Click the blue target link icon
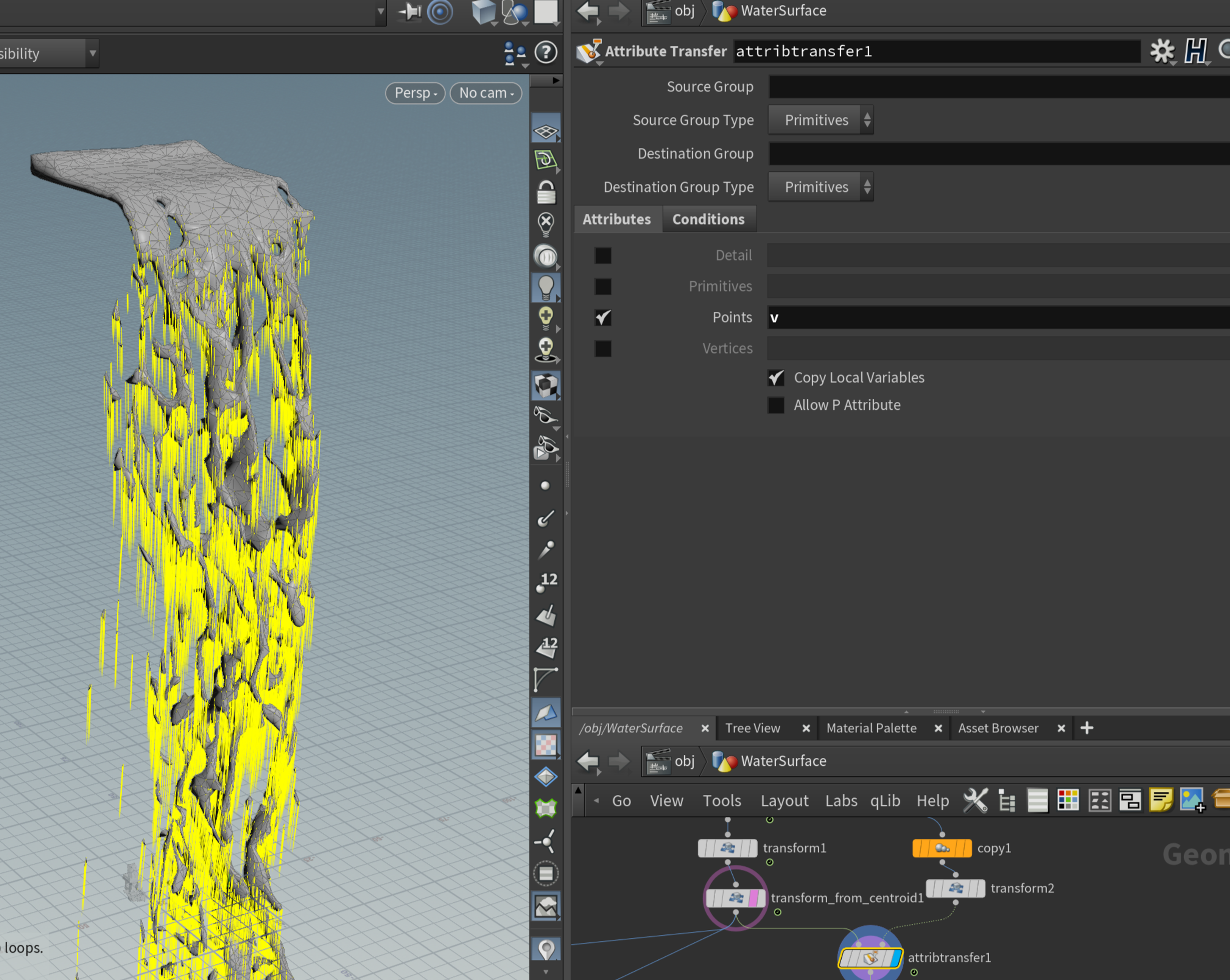This screenshot has height=980, width=1230. (440, 11)
